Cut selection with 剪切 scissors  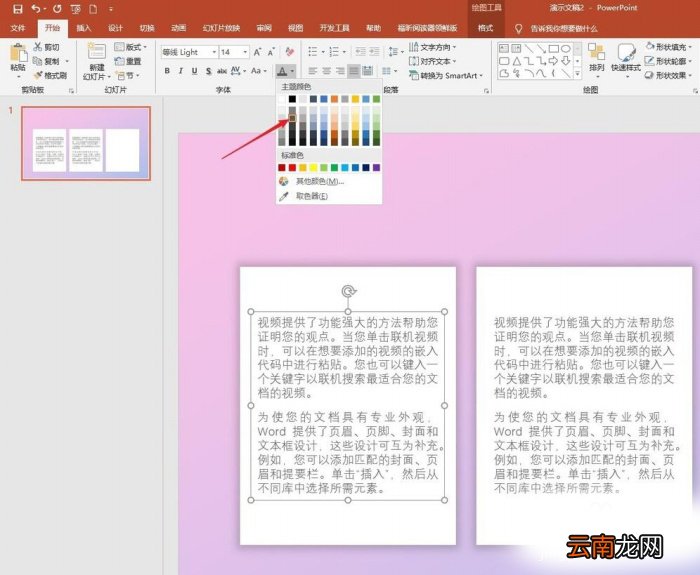click(x=46, y=47)
